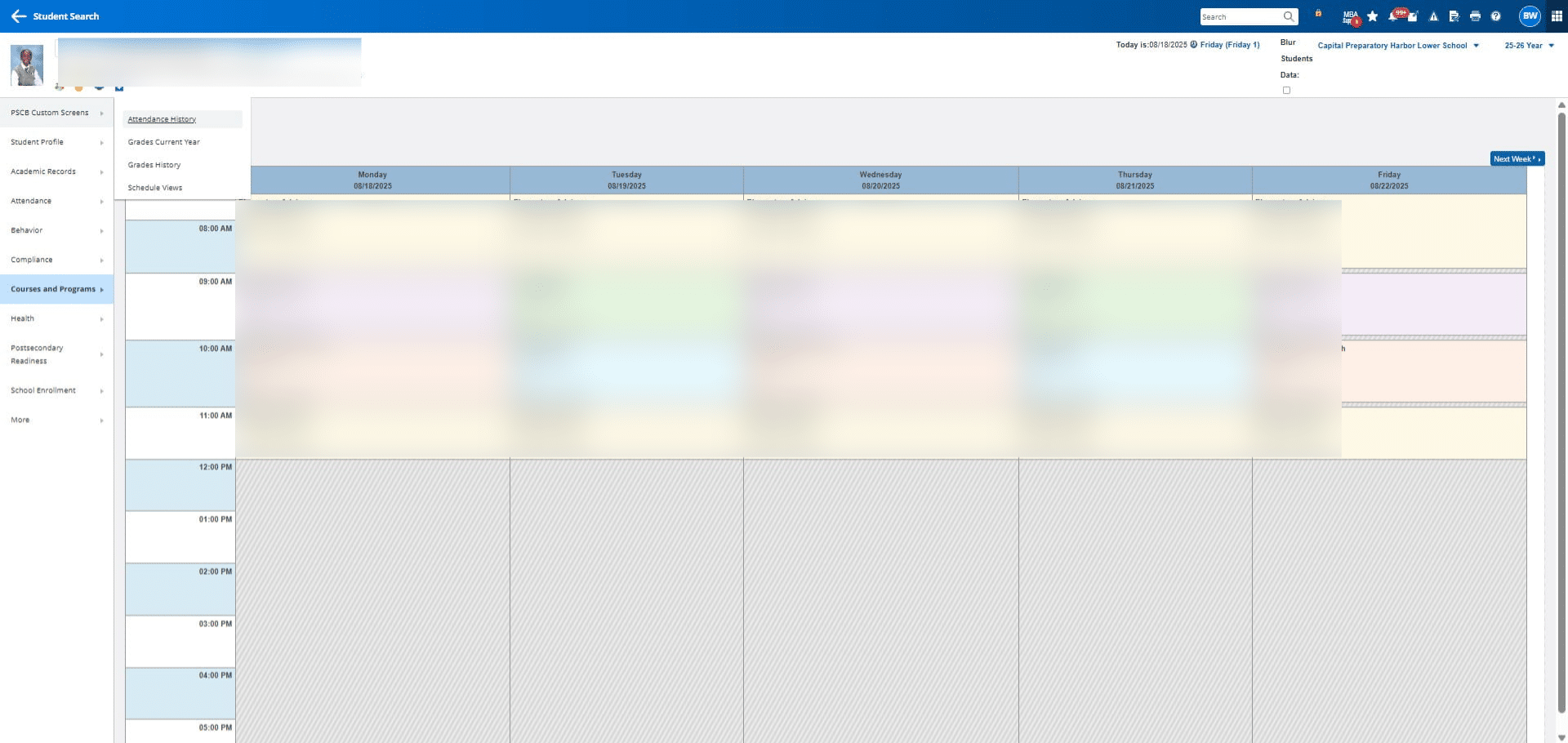Click the clock icon beside today's date
The height and width of the screenshot is (743, 1568).
(x=1194, y=45)
